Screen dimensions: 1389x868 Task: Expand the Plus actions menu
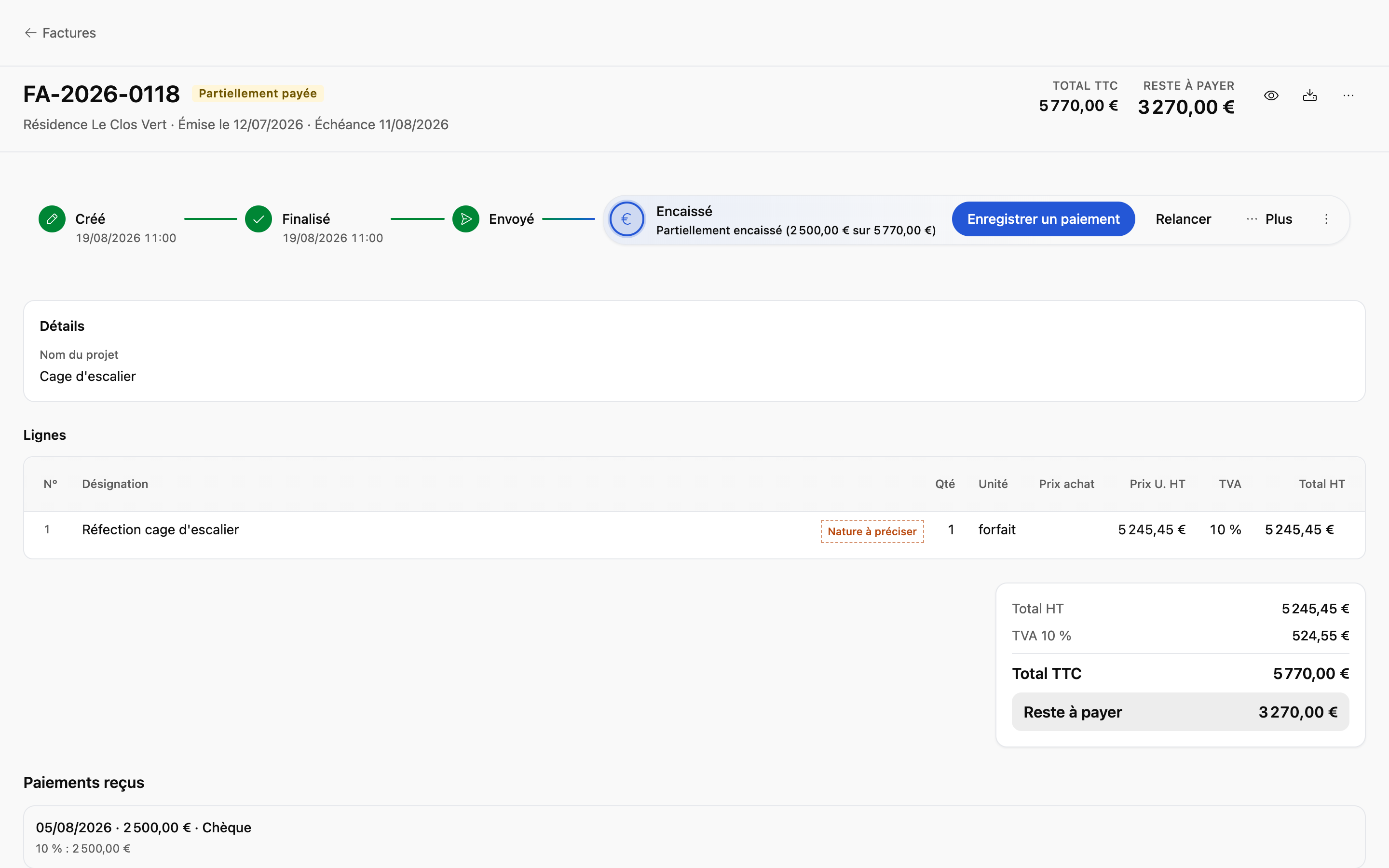pyautogui.click(x=1269, y=219)
